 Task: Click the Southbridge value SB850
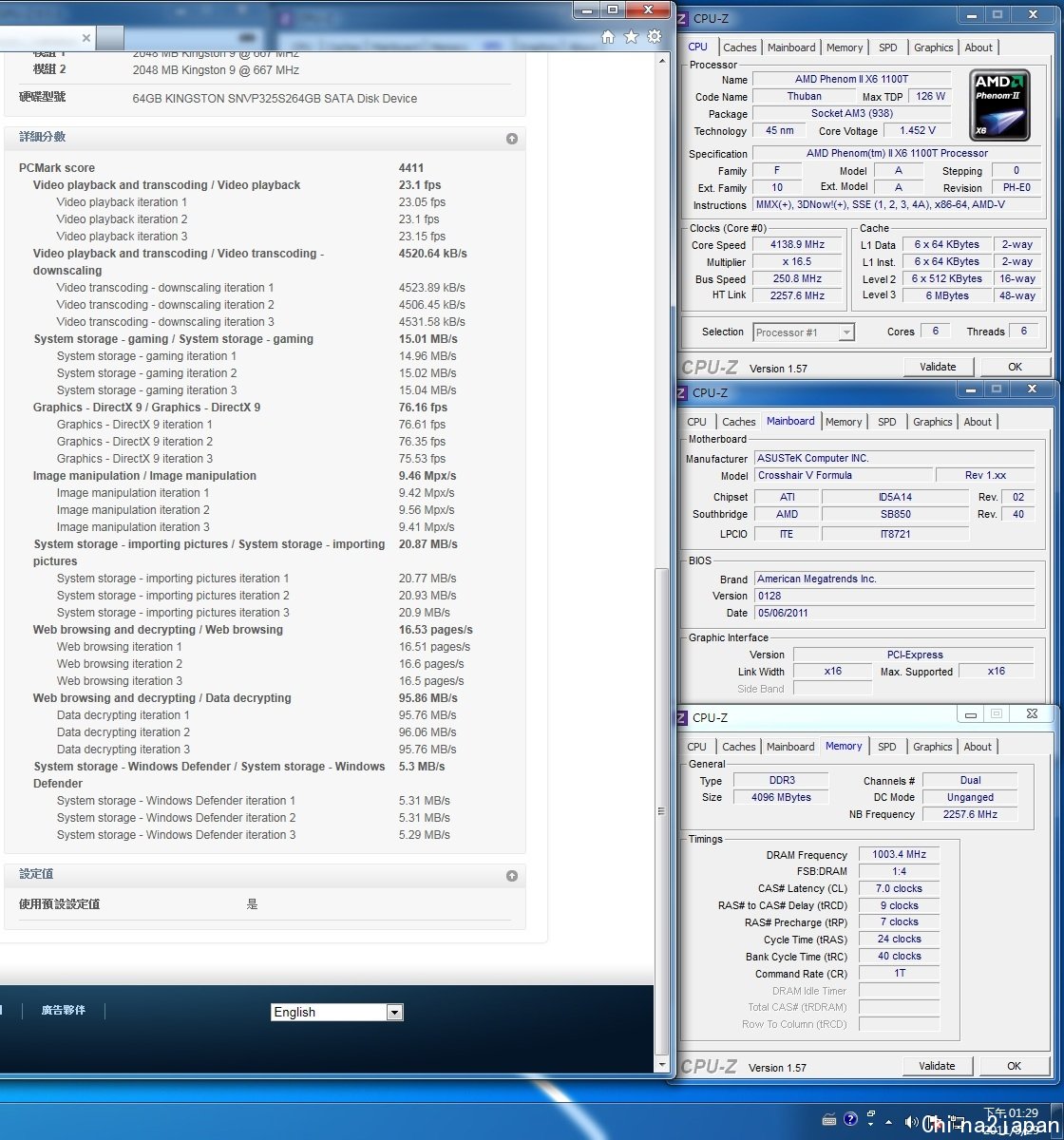pos(895,515)
